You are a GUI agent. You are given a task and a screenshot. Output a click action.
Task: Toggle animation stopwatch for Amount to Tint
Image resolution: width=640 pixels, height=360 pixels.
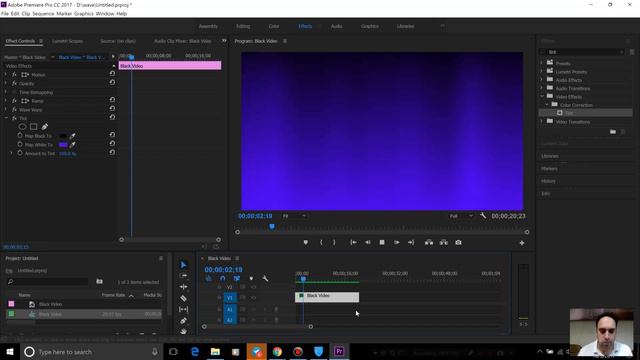20,153
